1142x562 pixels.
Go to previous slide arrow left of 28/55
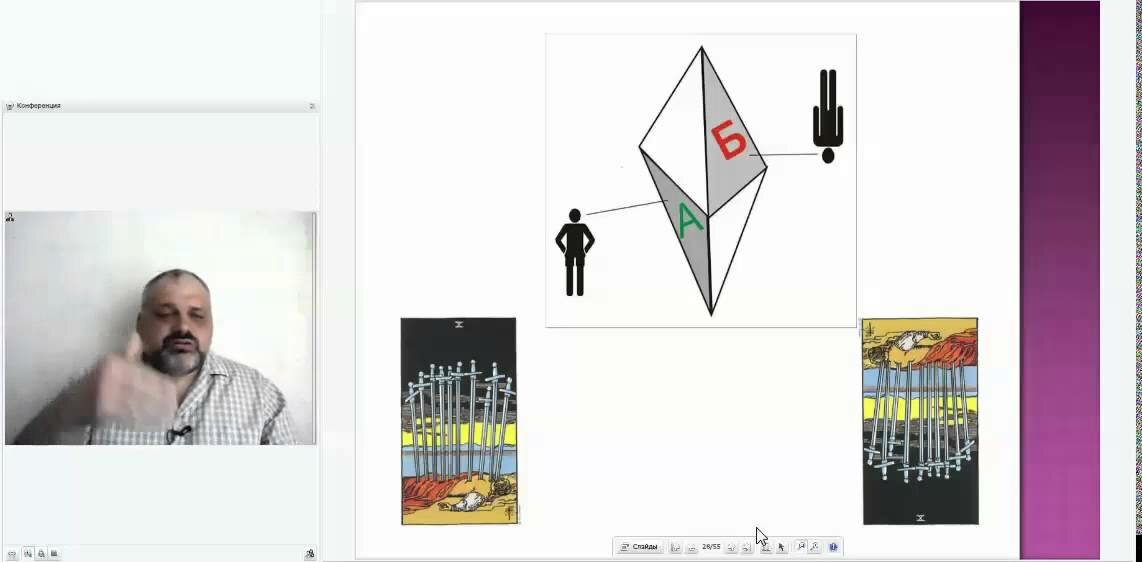(x=693, y=547)
